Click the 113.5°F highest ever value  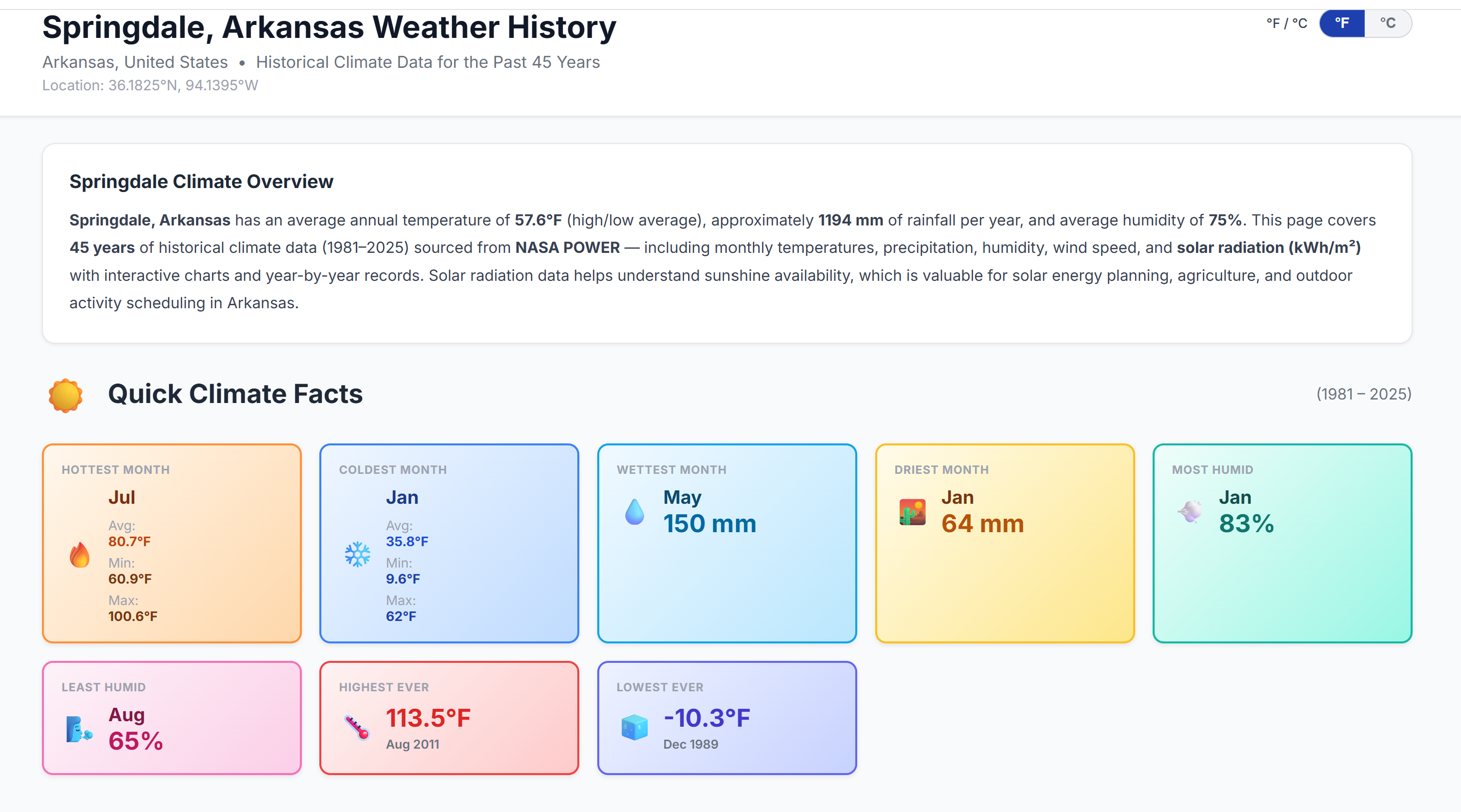[428, 718]
